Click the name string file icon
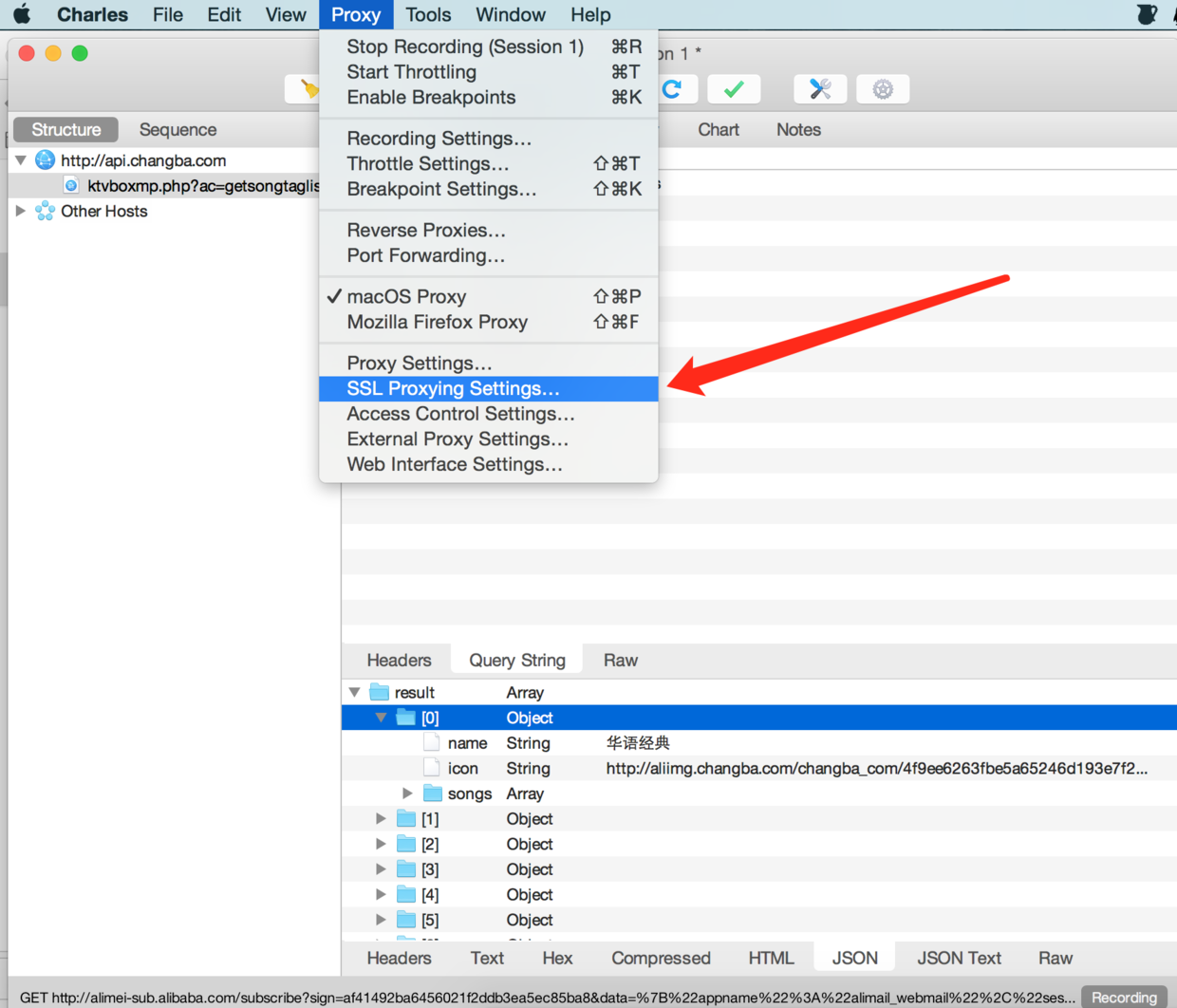This screenshot has height=1008, width=1177. point(432,742)
